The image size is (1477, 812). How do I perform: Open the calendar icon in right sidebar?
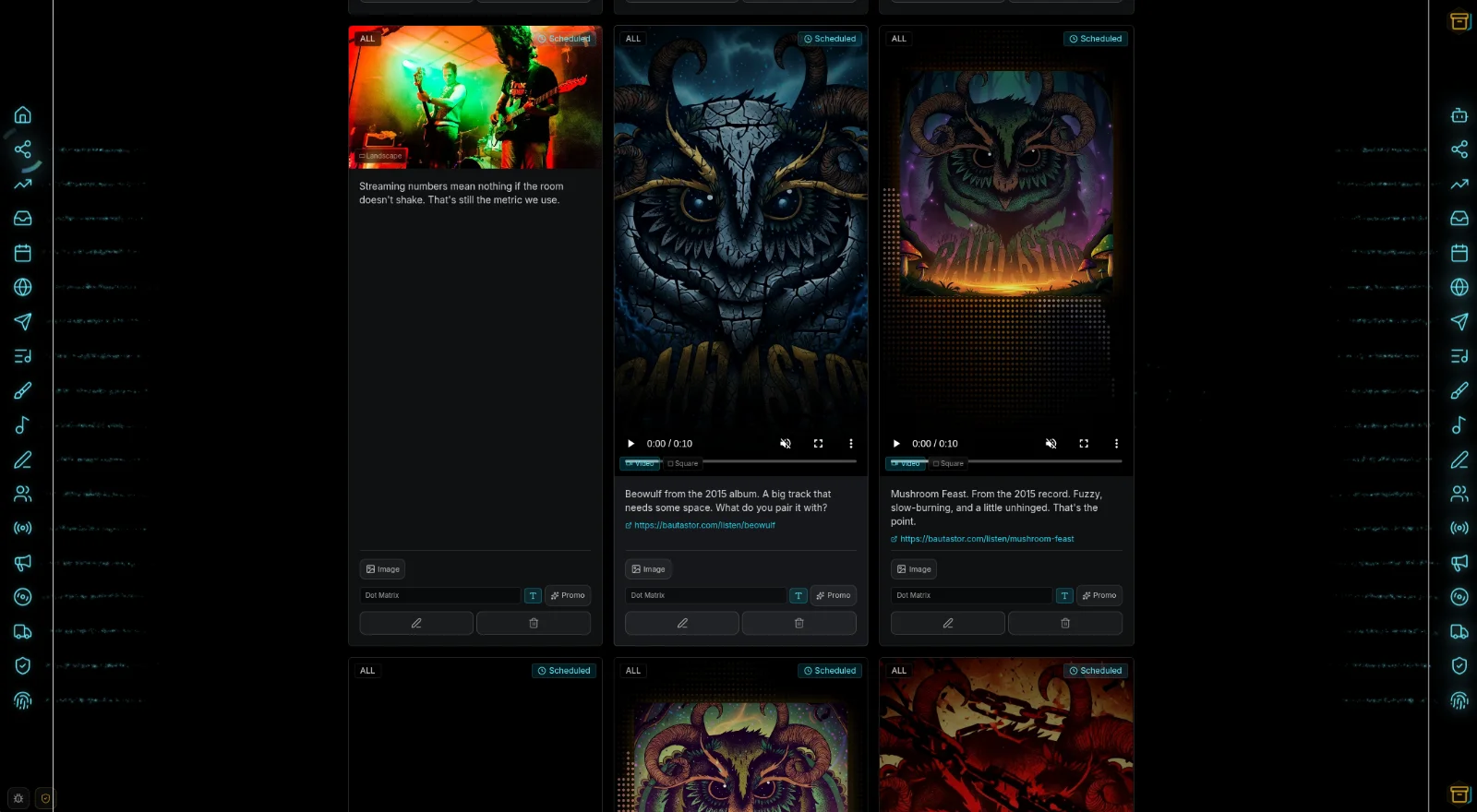(1459, 253)
